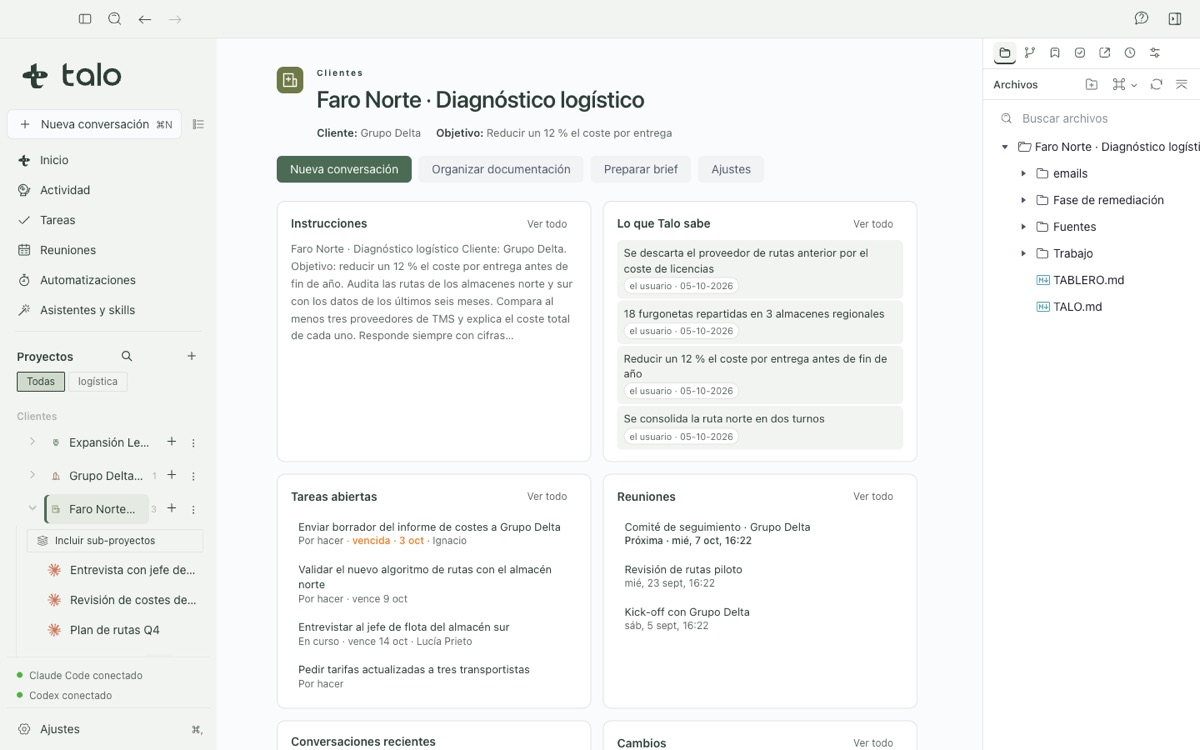Add a new project with Proyectos plus

pos(192,356)
